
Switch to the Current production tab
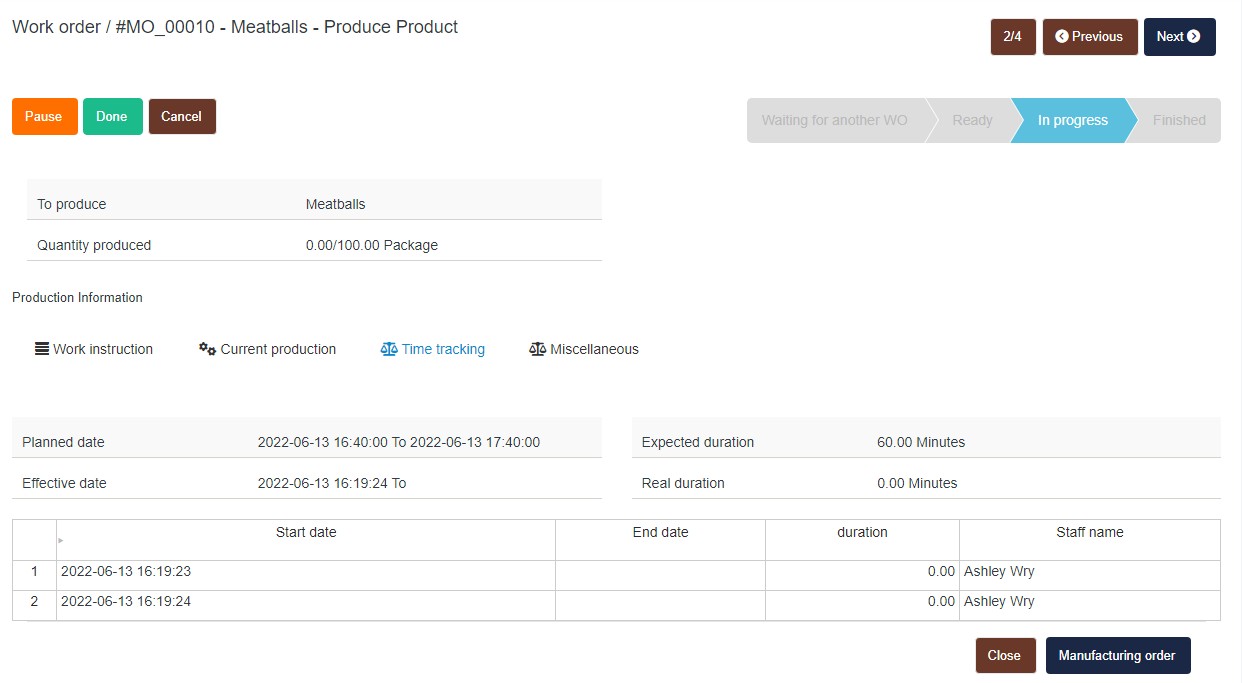pyautogui.click(x=278, y=349)
